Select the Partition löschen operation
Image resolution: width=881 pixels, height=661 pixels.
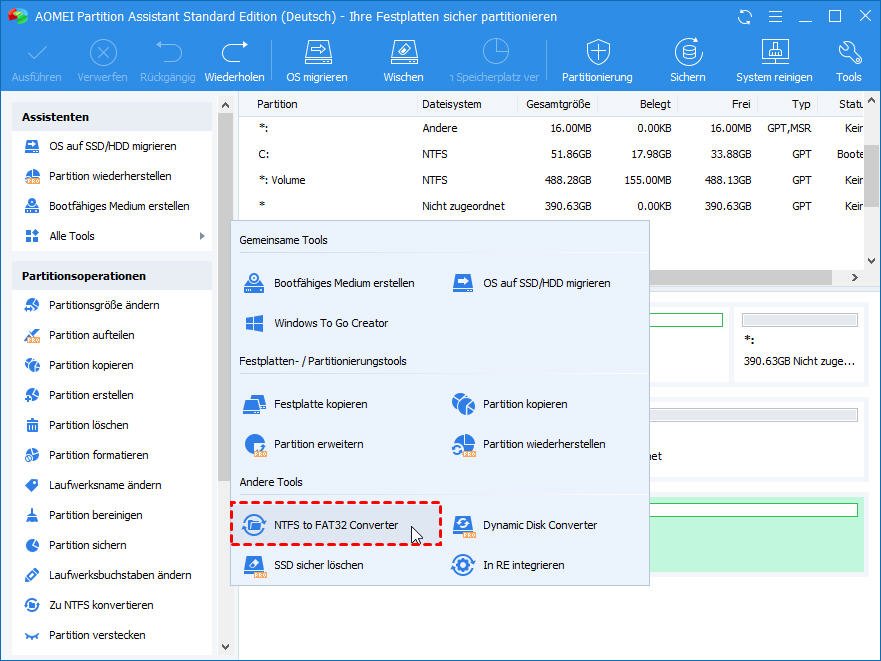(x=112, y=425)
